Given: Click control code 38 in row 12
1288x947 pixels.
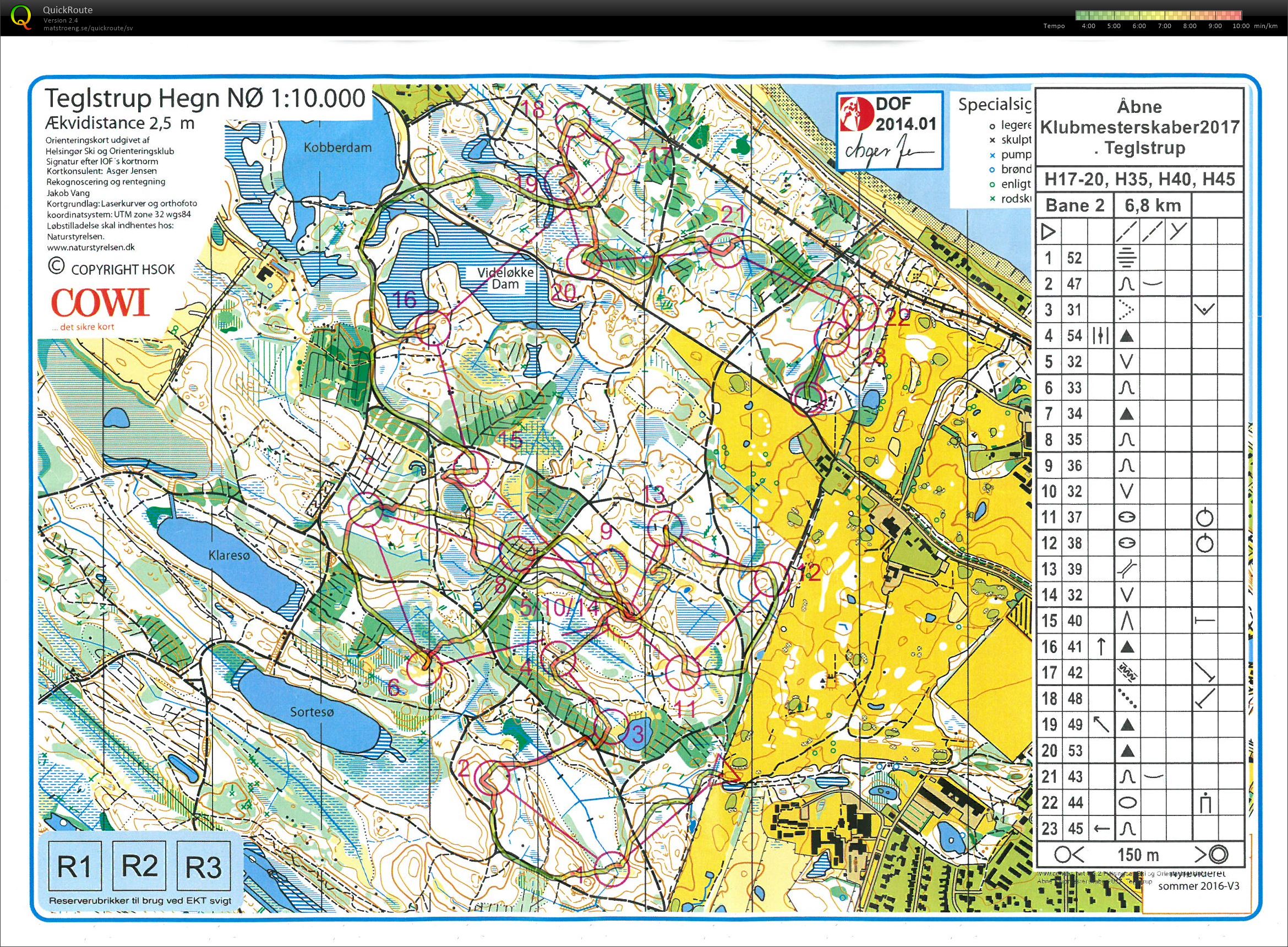Looking at the screenshot, I should click(x=1074, y=543).
